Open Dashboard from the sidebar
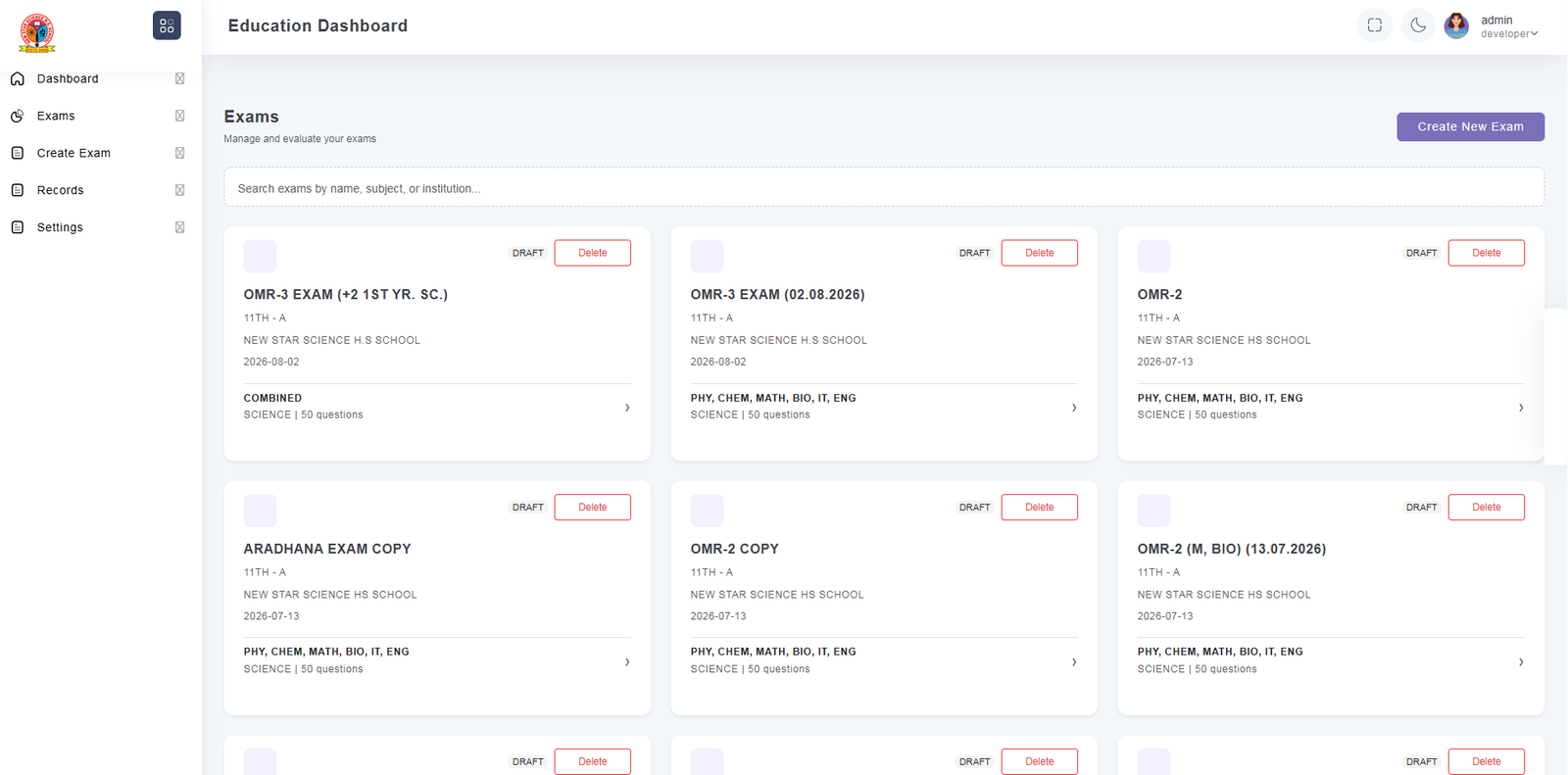 pyautogui.click(x=68, y=78)
